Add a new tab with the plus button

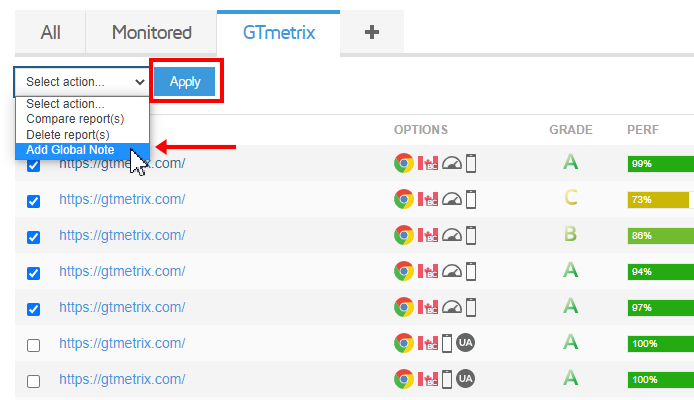tap(372, 32)
